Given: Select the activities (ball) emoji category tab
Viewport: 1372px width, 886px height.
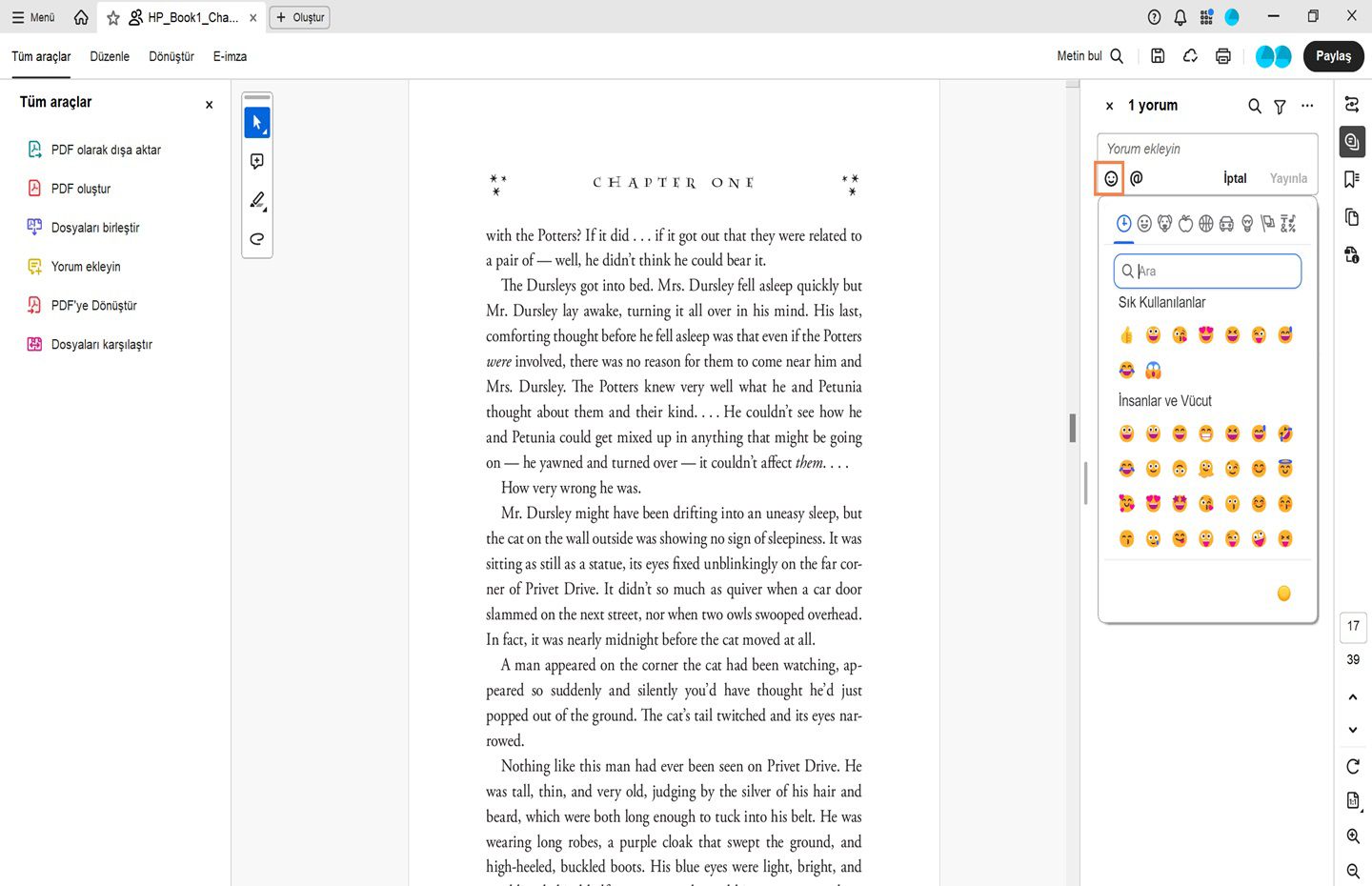Looking at the screenshot, I should click(x=1206, y=224).
